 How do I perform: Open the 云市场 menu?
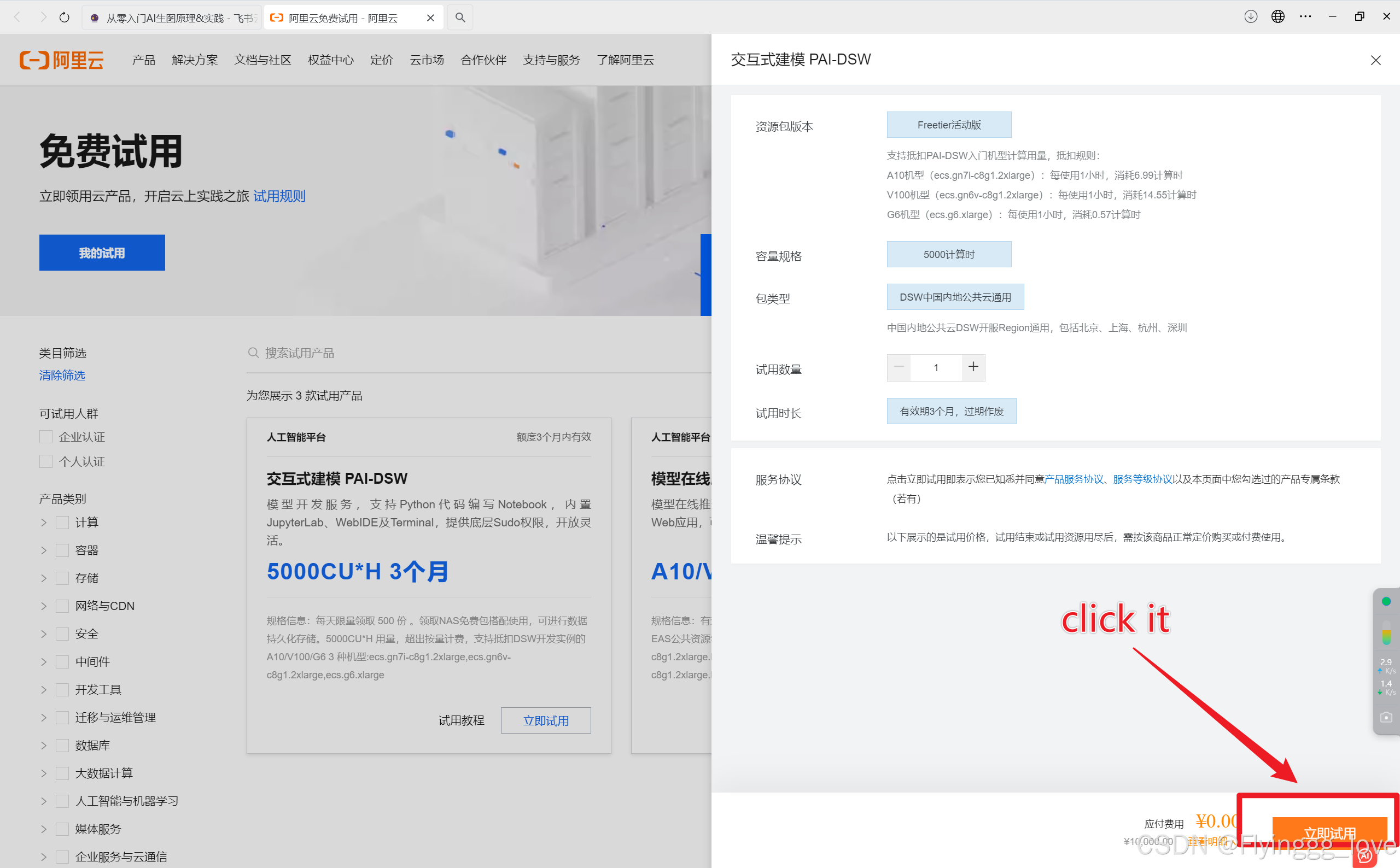[427, 60]
